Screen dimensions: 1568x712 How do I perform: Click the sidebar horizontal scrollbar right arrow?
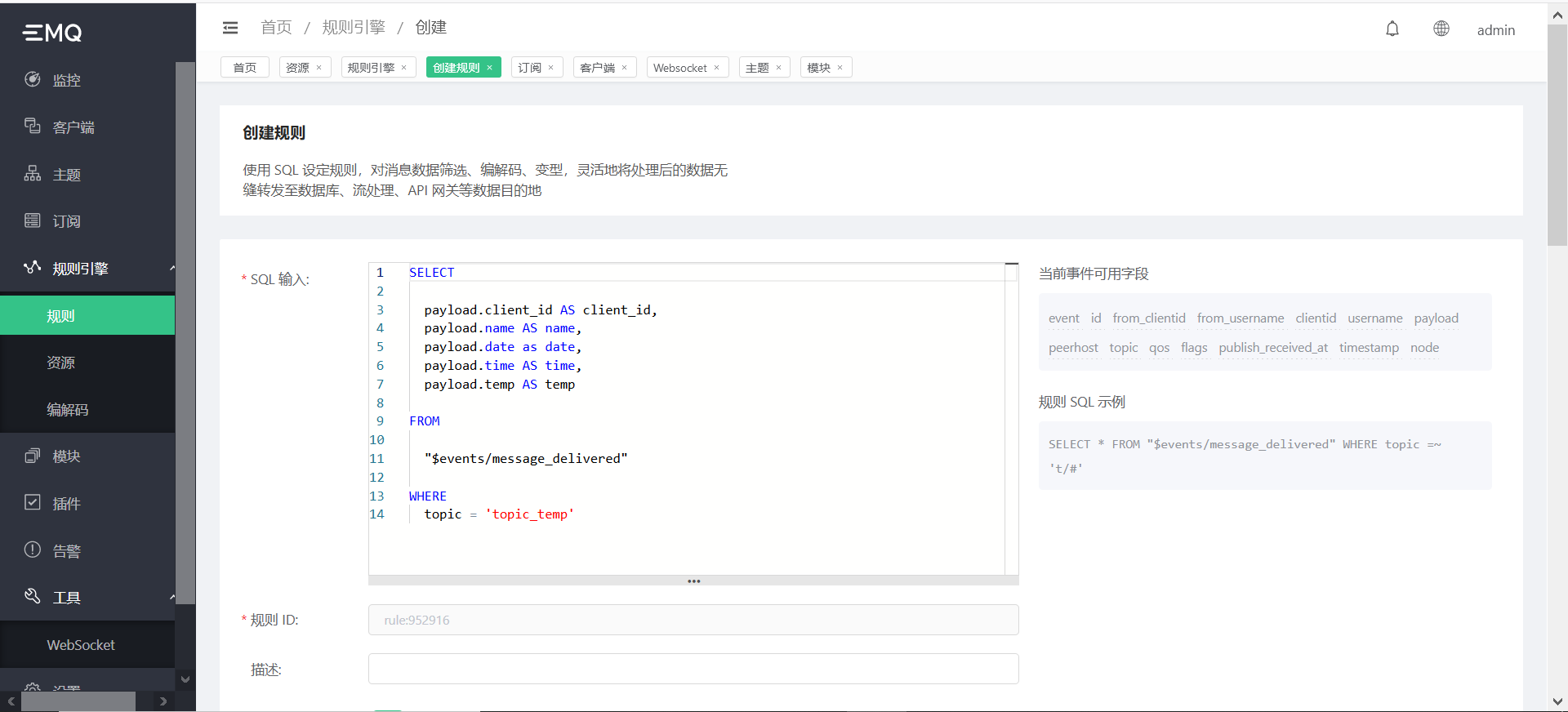[163, 701]
